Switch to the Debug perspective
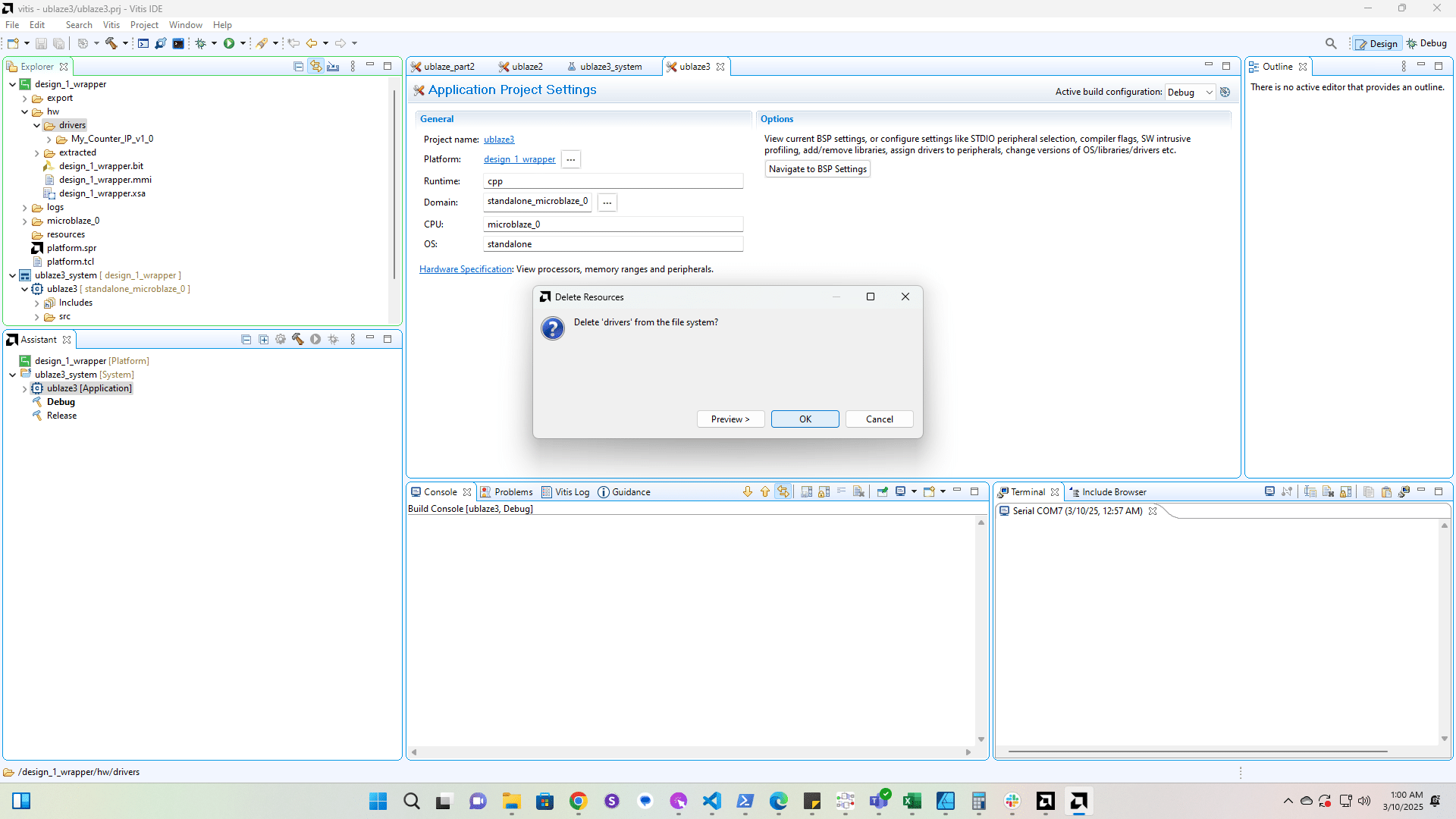The width and height of the screenshot is (1456, 819). [1426, 43]
